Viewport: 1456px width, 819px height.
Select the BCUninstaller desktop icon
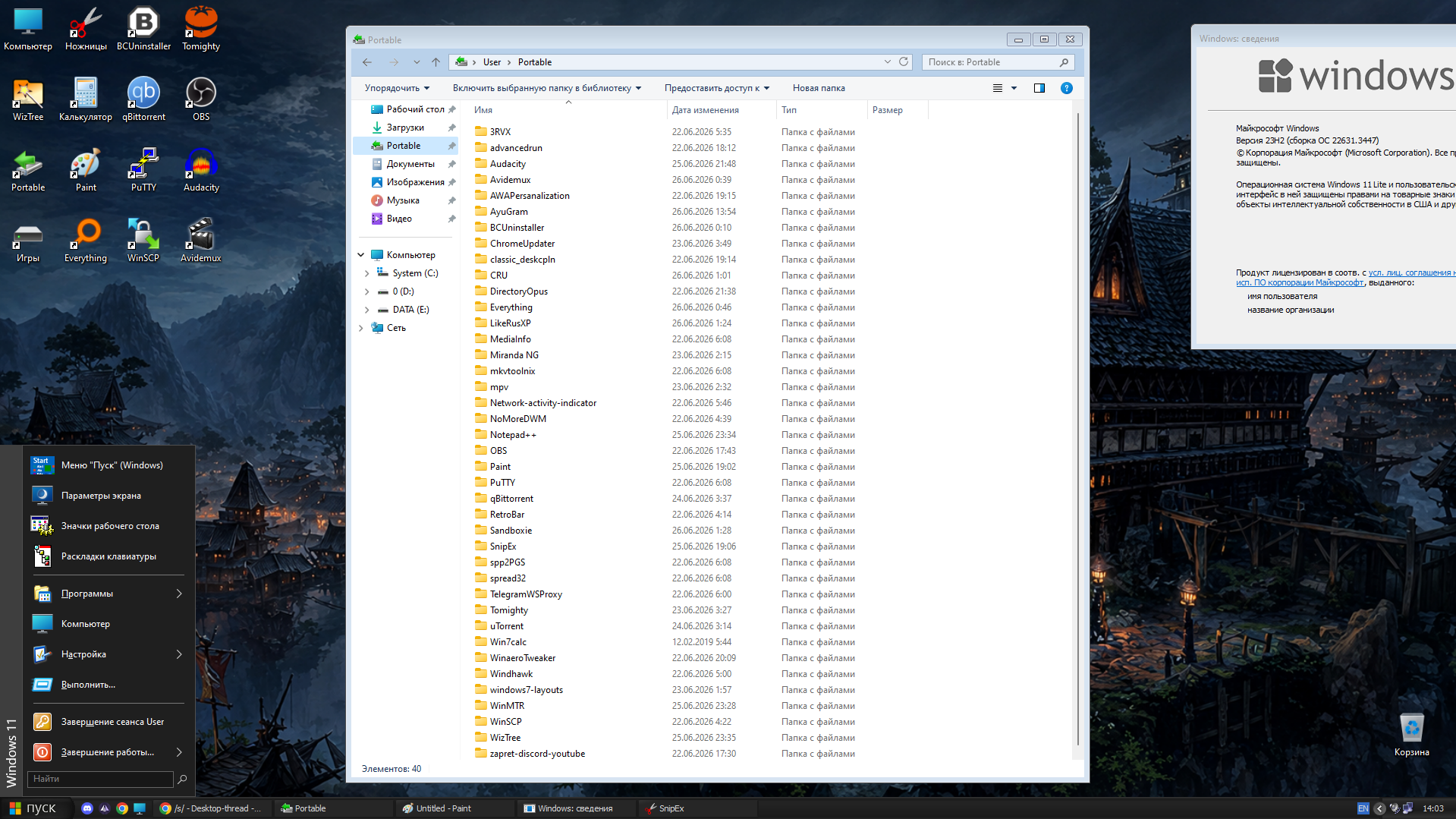(x=143, y=29)
